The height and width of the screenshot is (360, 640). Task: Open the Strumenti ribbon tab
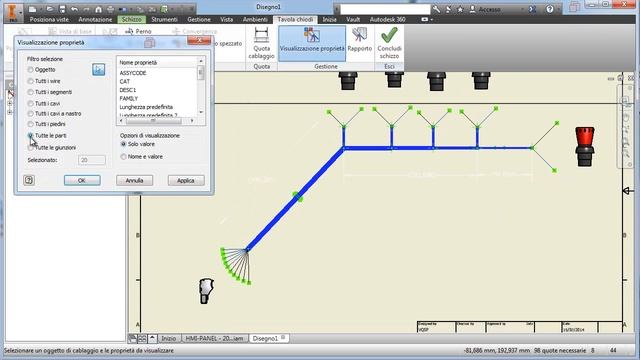pos(164,19)
